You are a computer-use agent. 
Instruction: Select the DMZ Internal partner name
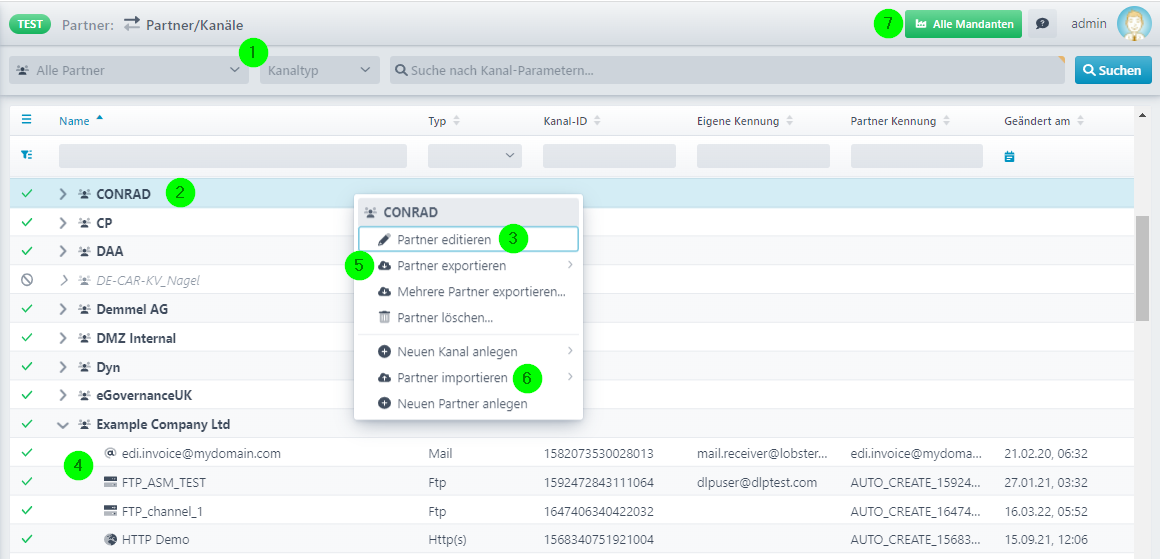click(x=136, y=338)
